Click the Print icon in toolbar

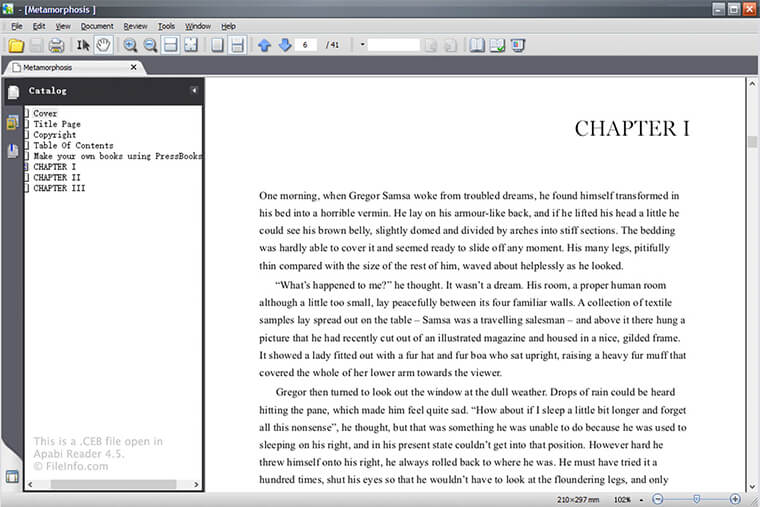57,45
